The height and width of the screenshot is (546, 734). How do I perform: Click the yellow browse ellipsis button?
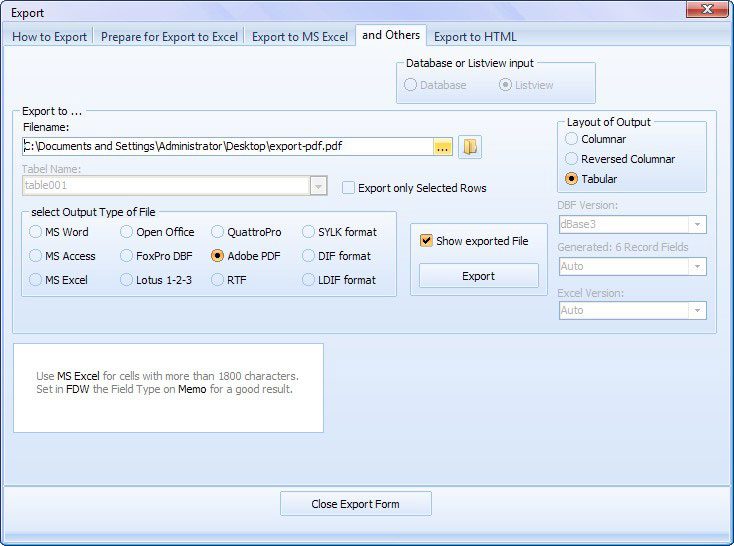click(442, 147)
